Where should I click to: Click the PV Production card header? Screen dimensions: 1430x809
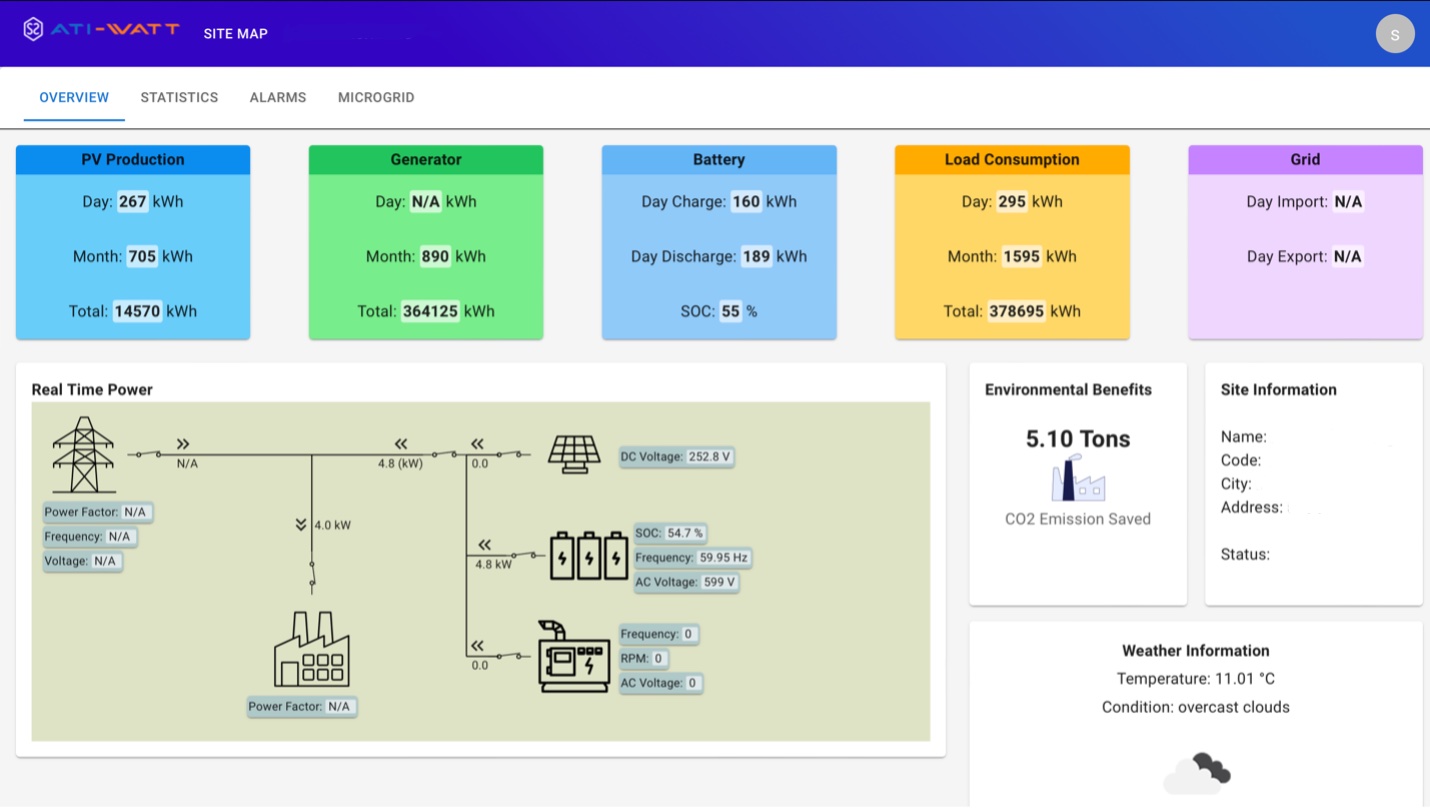coord(133,159)
